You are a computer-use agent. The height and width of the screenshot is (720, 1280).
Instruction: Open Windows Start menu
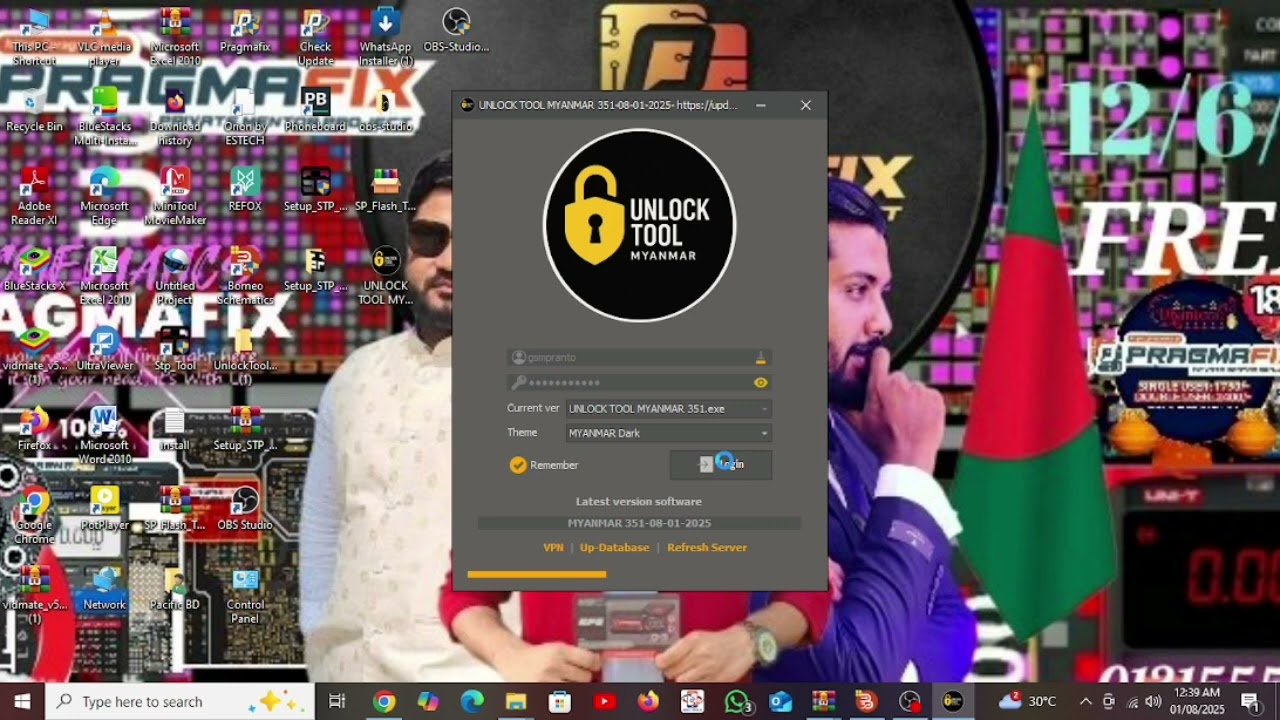coord(22,701)
